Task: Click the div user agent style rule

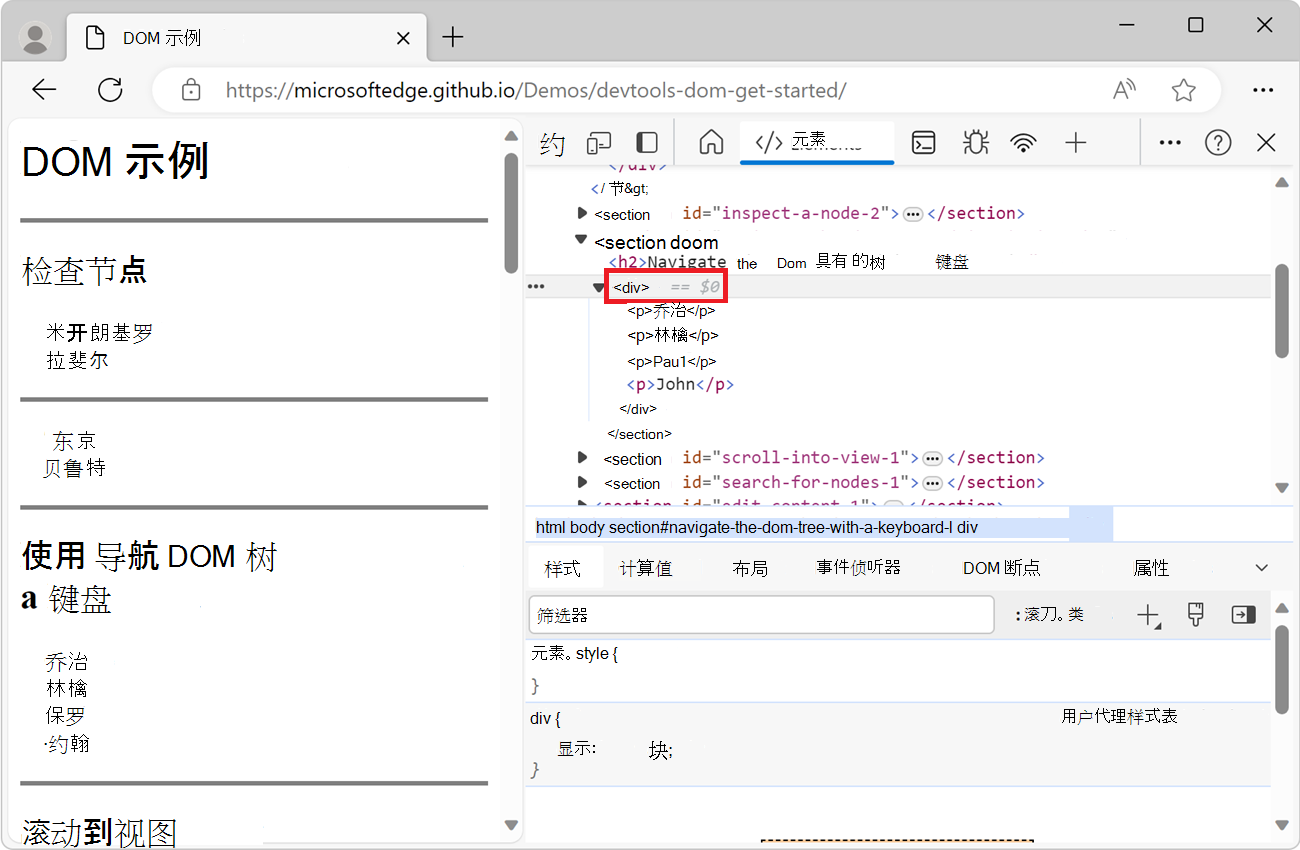Action: point(900,744)
